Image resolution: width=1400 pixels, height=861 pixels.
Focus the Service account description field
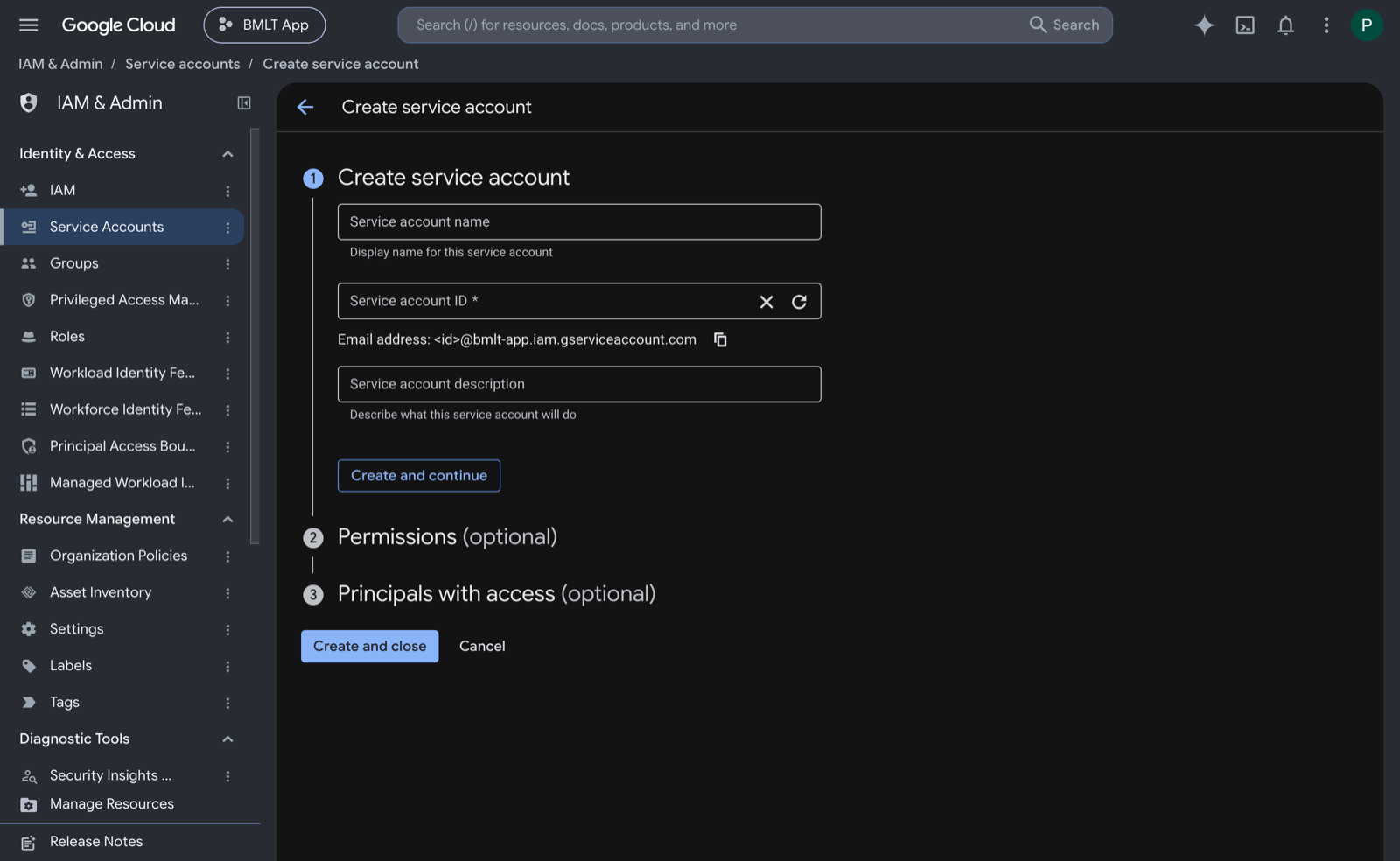(579, 384)
